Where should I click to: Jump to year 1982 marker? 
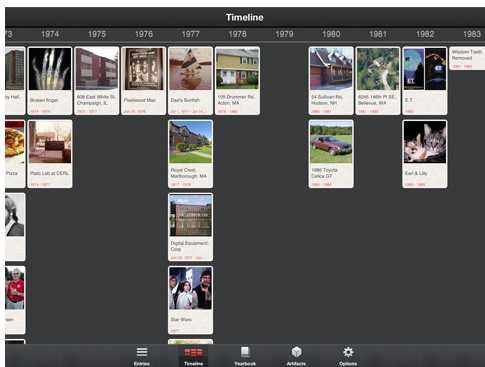tap(425, 34)
